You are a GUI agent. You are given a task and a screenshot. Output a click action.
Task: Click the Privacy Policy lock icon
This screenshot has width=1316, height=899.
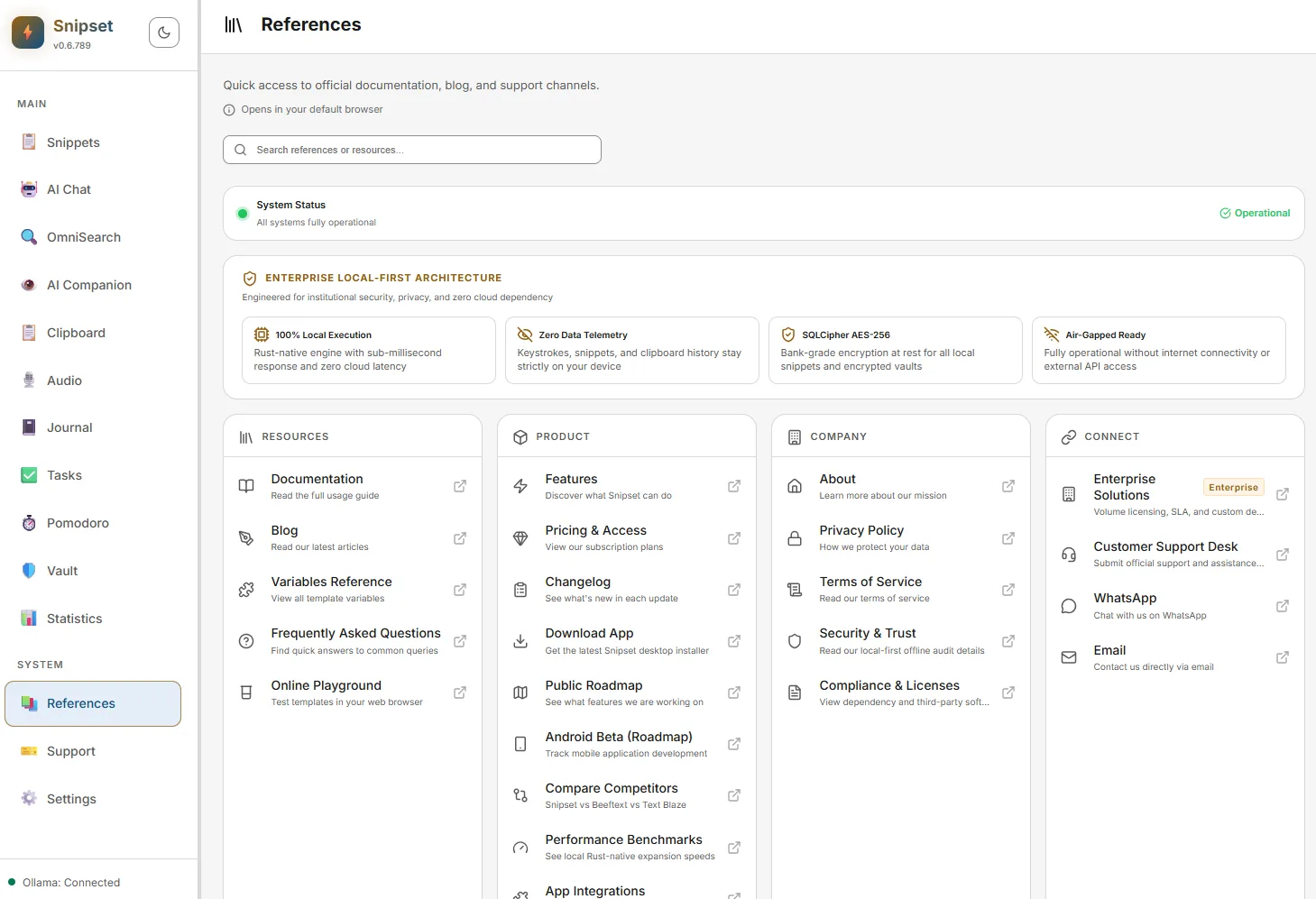(x=795, y=538)
